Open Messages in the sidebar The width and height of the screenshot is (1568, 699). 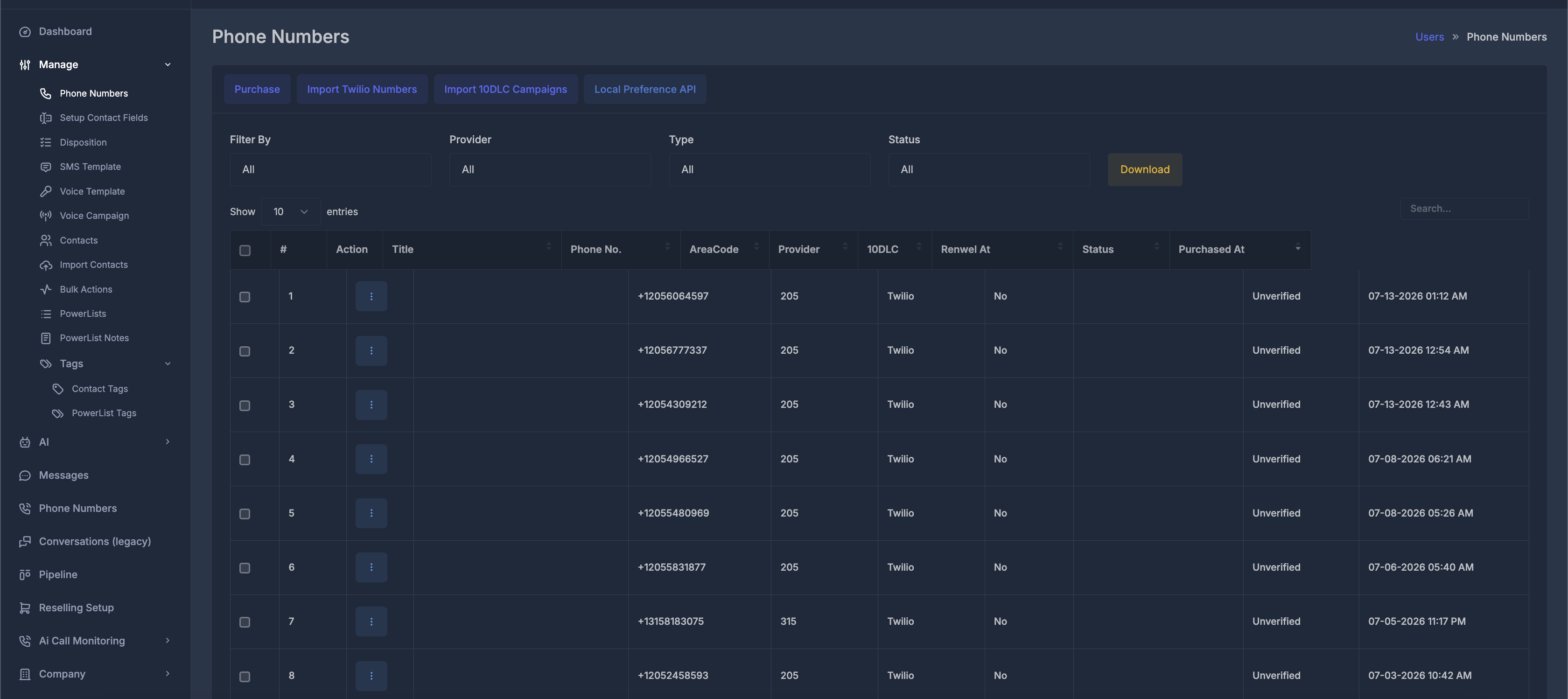63,475
